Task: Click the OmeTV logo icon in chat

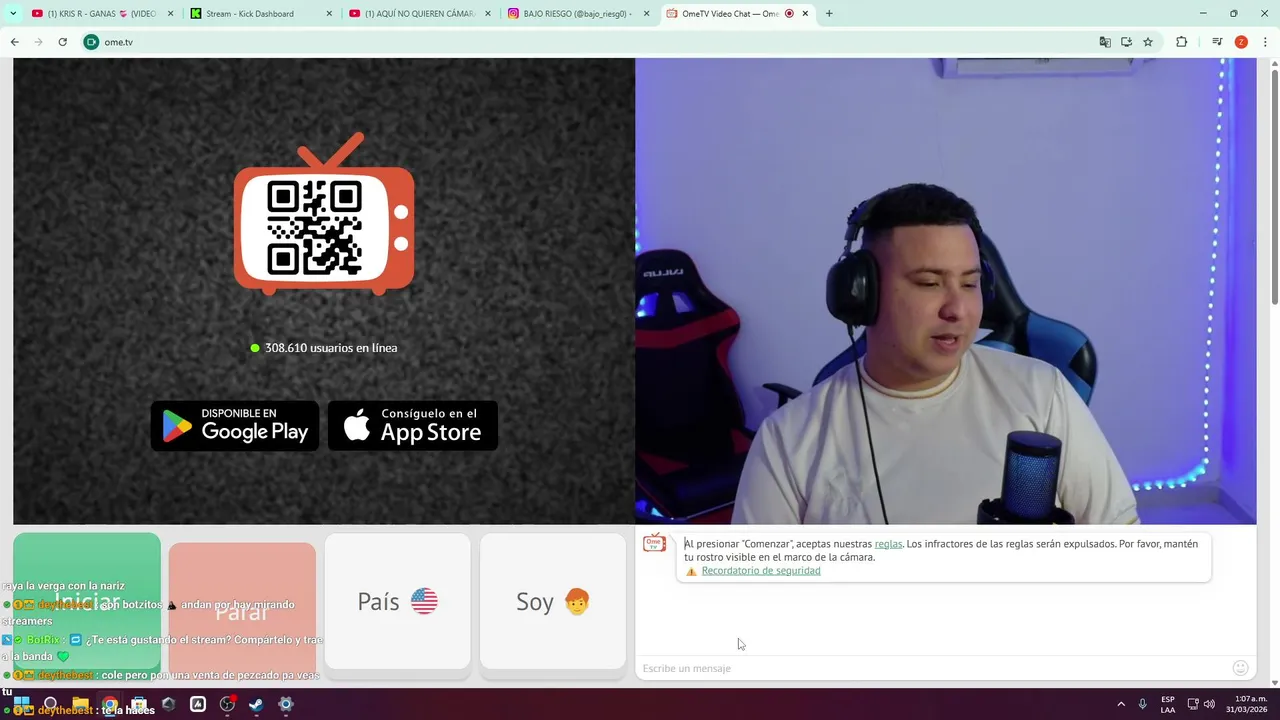Action: [655, 543]
